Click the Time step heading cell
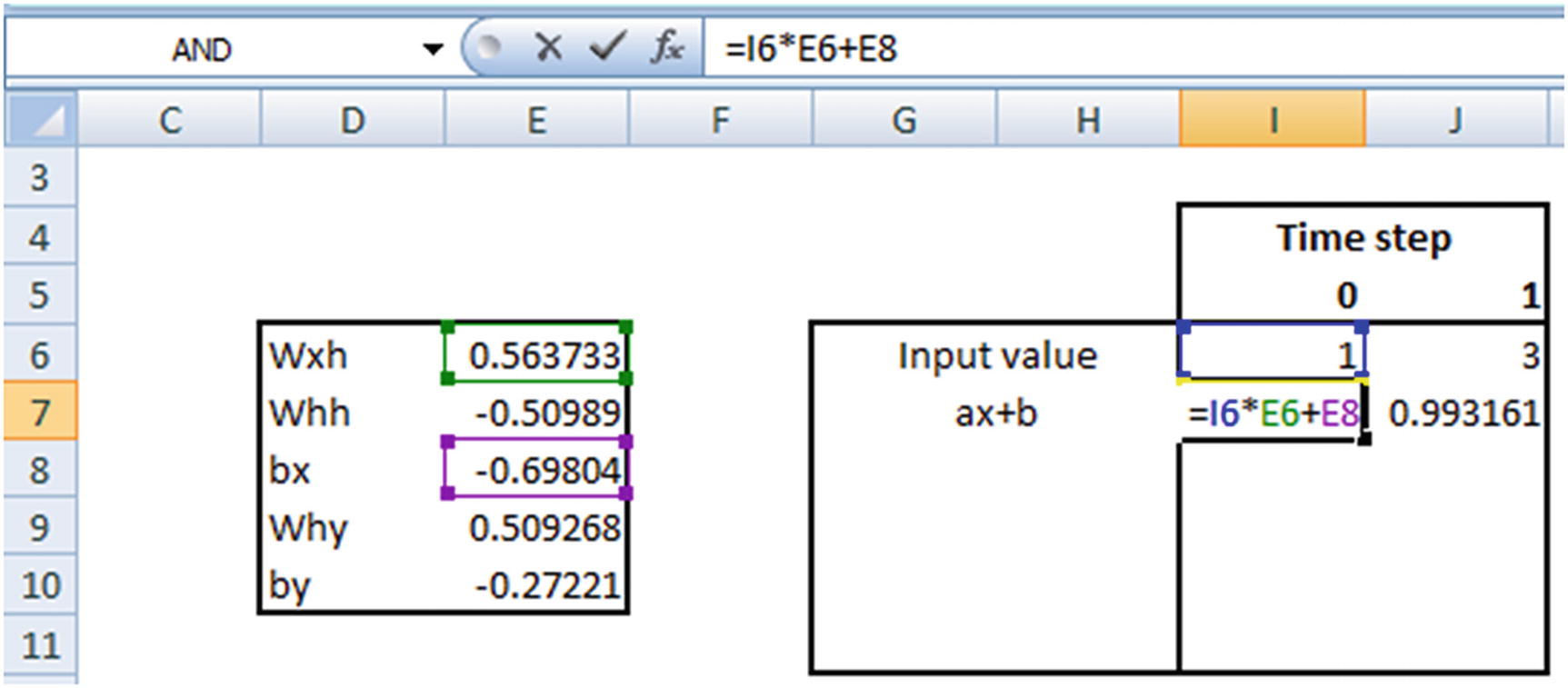Image resolution: width=1568 pixels, height=688 pixels. (x=1363, y=237)
